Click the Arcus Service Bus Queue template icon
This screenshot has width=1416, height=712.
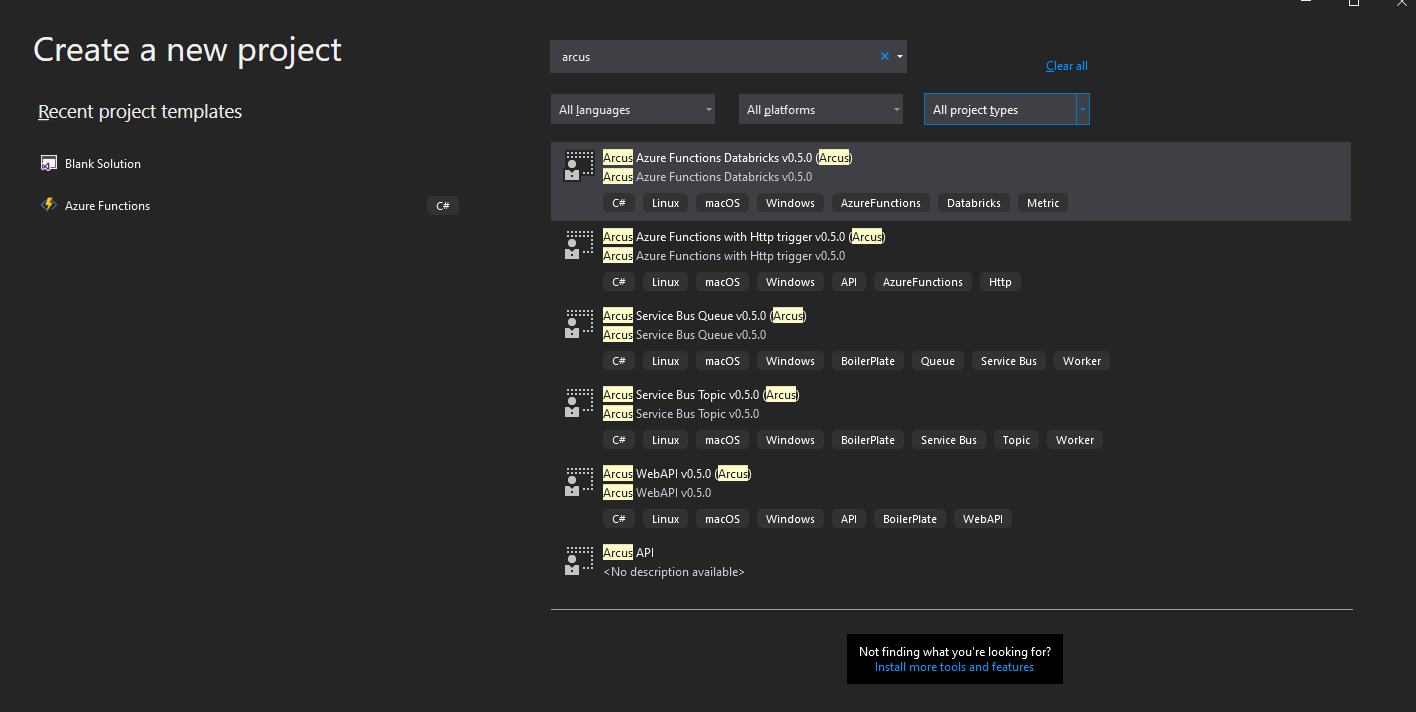pos(579,324)
